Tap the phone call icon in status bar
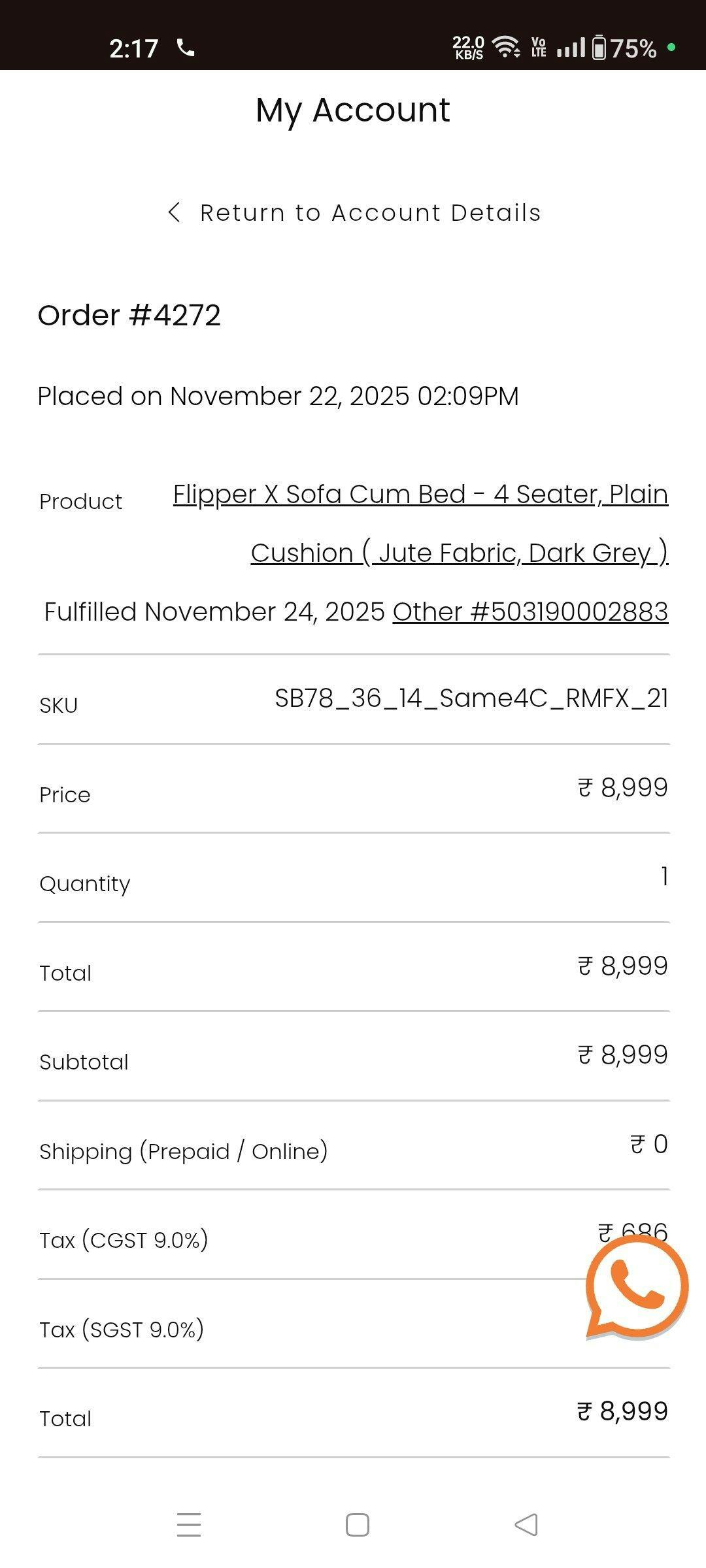The width and height of the screenshot is (706, 1568). point(186,48)
